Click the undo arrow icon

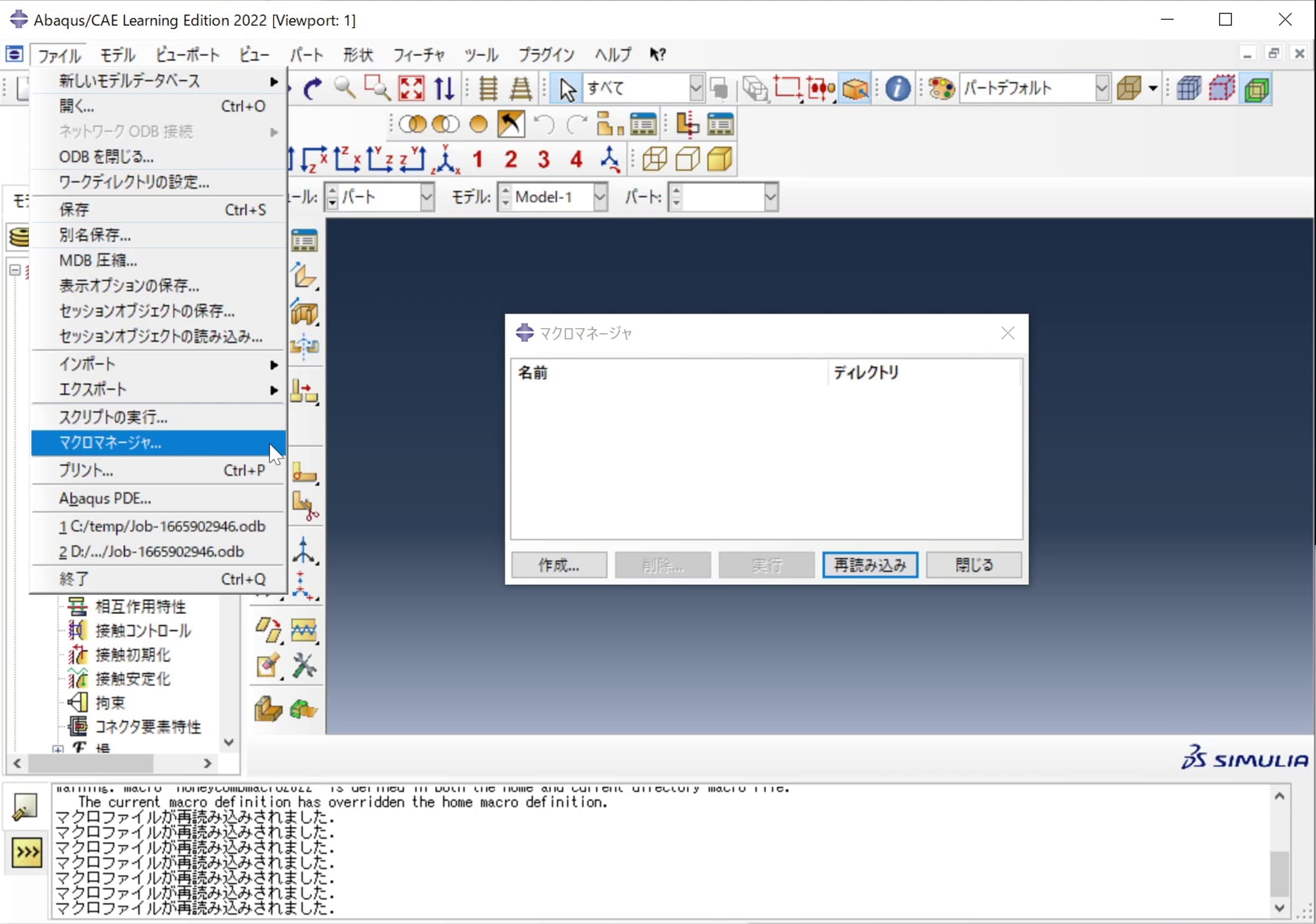tap(545, 124)
